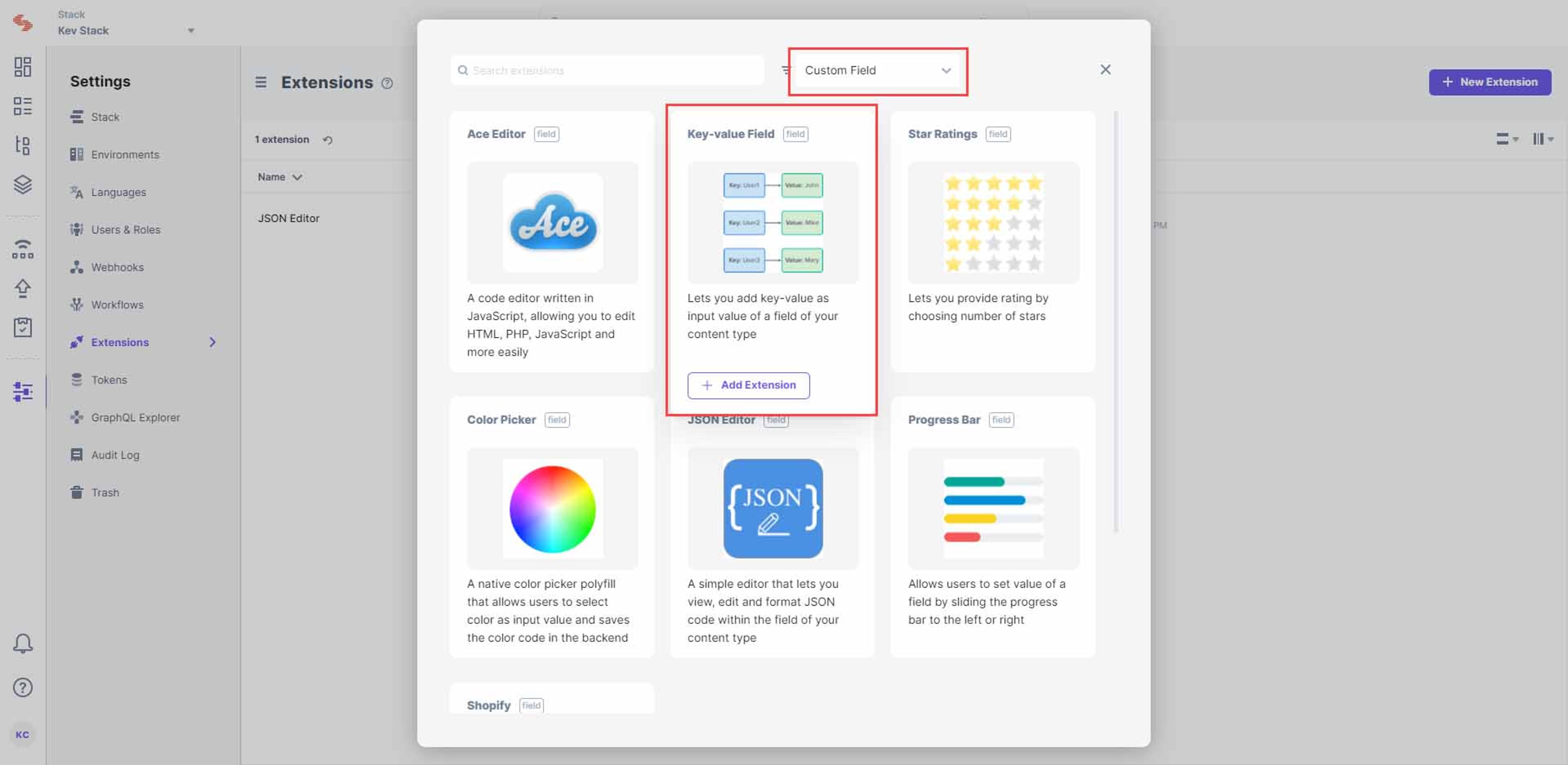Click Add Extension on Key-value Field card

(748, 385)
